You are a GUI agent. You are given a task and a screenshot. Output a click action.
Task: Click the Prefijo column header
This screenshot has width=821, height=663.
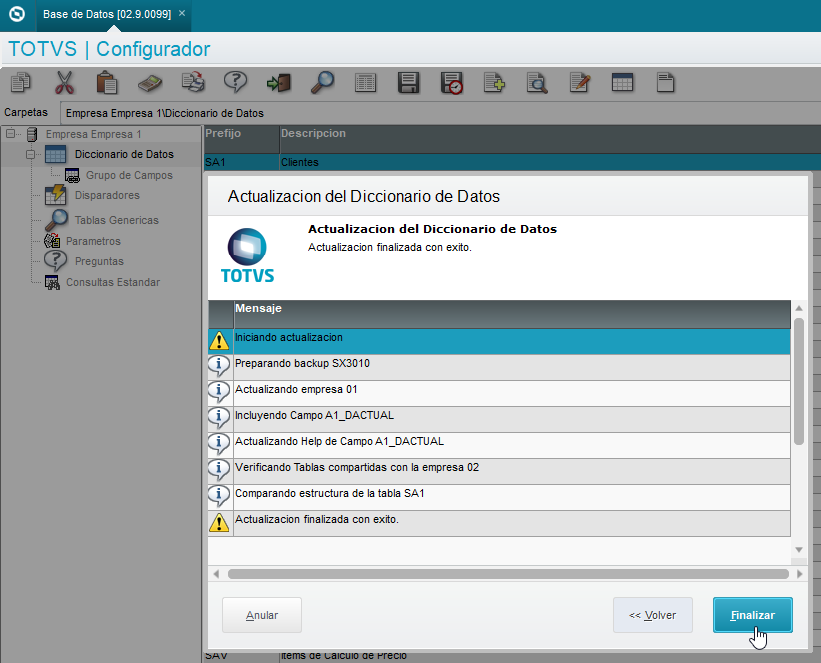coord(241,139)
